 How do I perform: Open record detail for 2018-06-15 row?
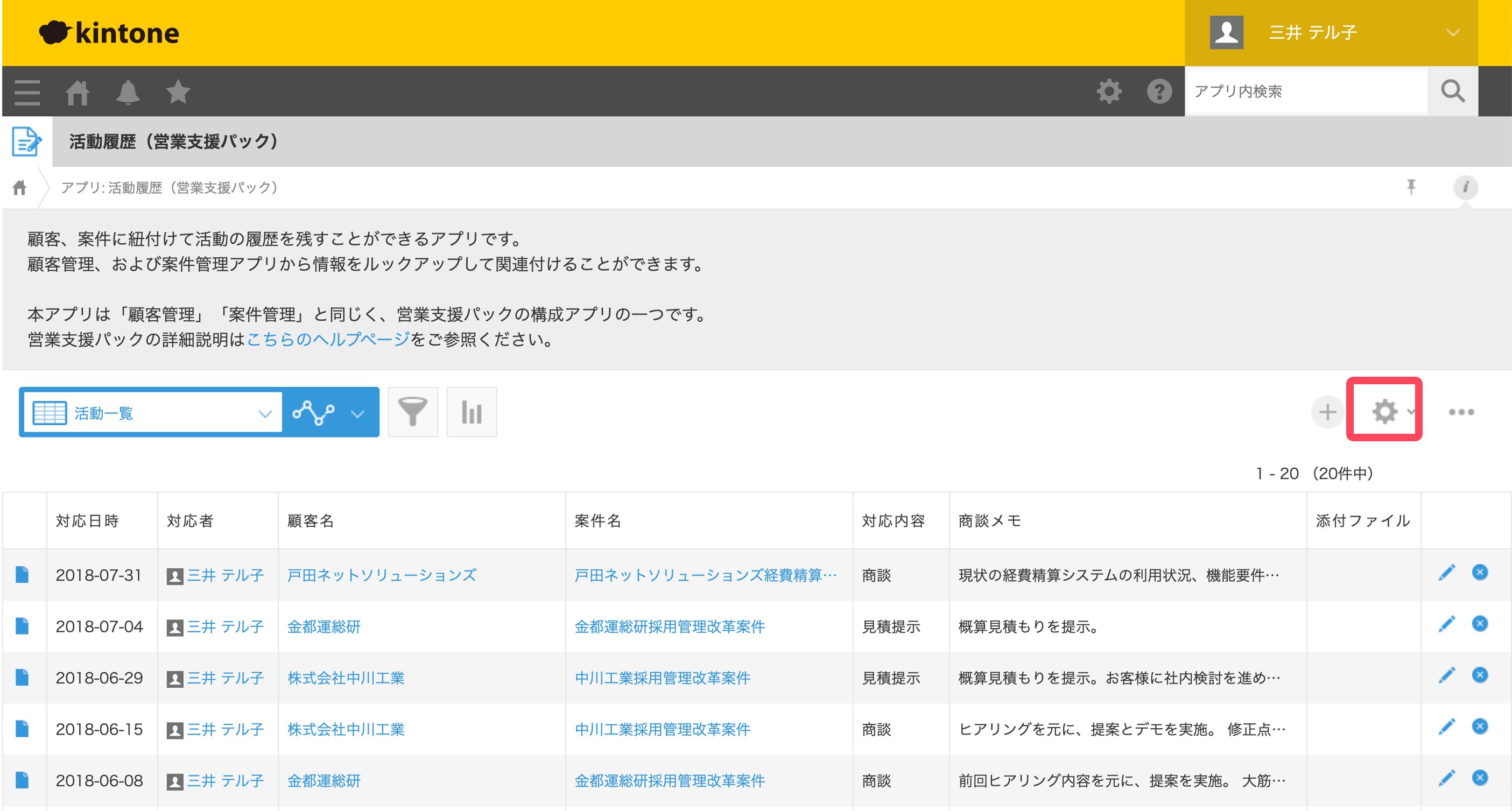pos(22,729)
